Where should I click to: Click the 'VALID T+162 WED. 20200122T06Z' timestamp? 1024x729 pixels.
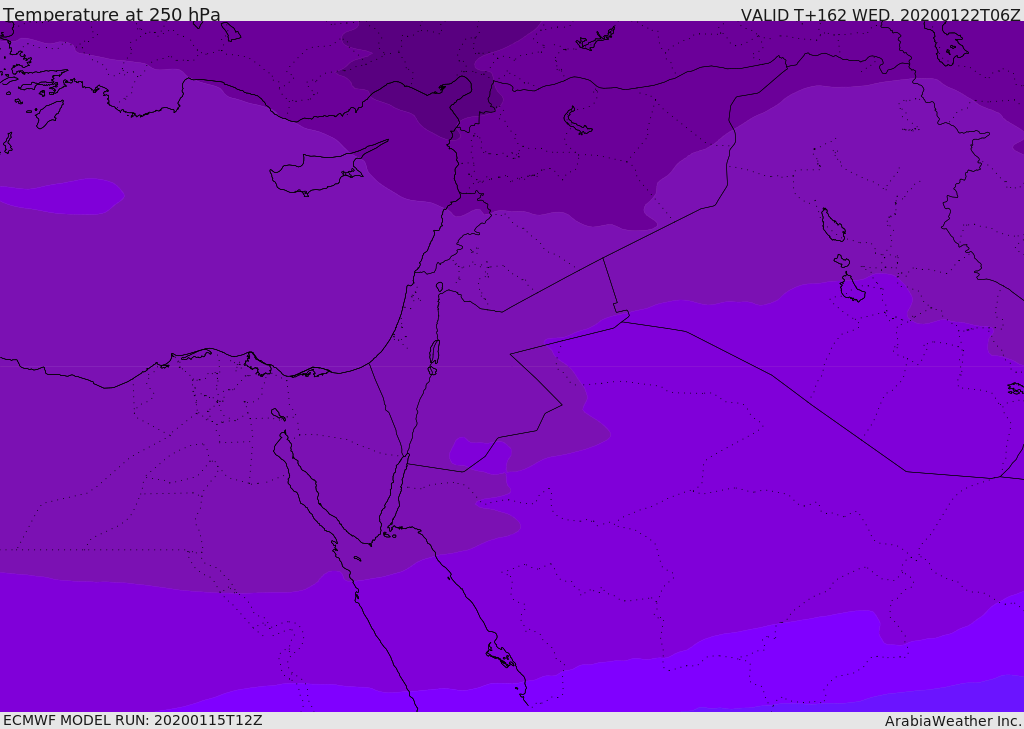click(x=880, y=14)
